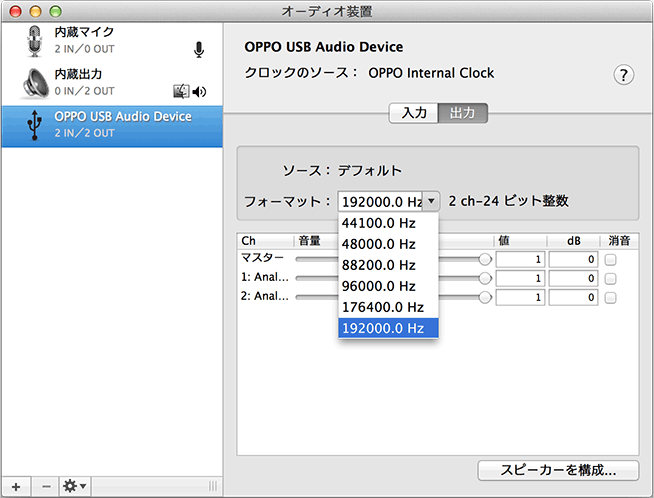Image resolution: width=654 pixels, height=498 pixels.
Task: Select 内蔵マイク in the device list
Action: [x=112, y=42]
